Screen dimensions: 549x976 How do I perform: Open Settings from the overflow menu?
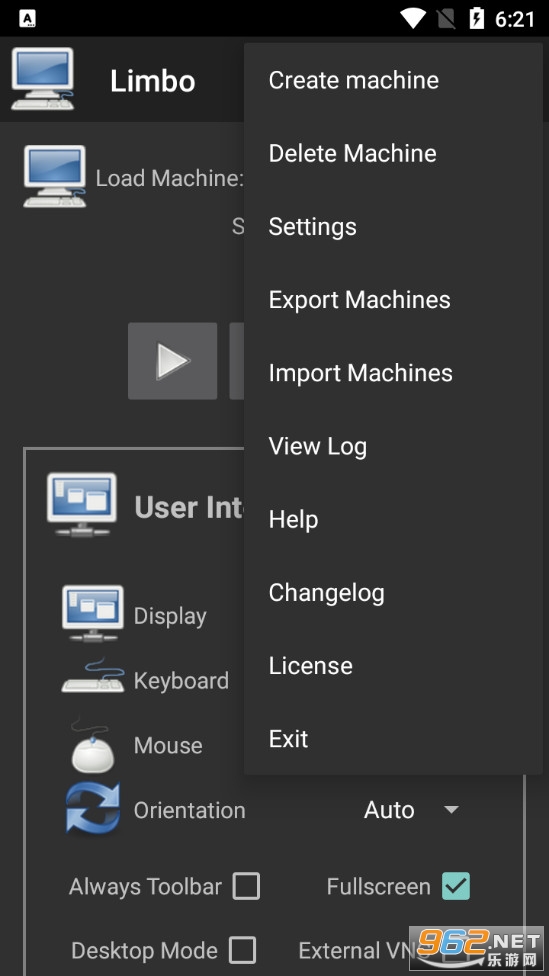[x=393, y=227]
